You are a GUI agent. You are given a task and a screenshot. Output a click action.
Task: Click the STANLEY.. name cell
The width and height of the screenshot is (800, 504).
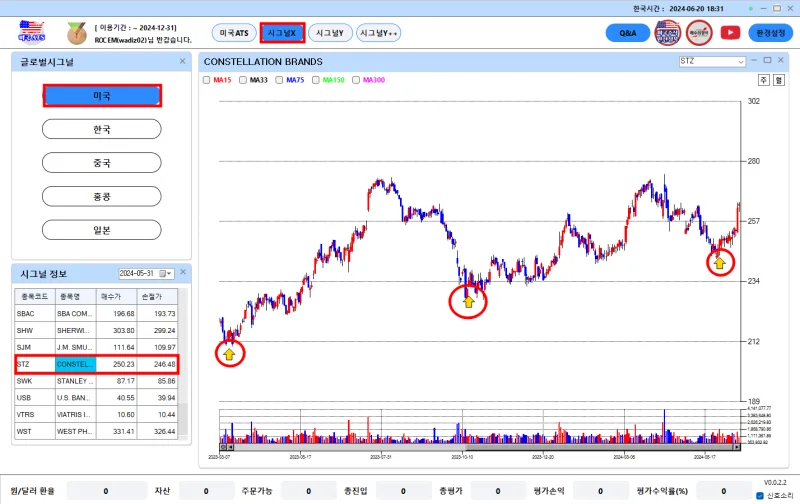[76, 381]
